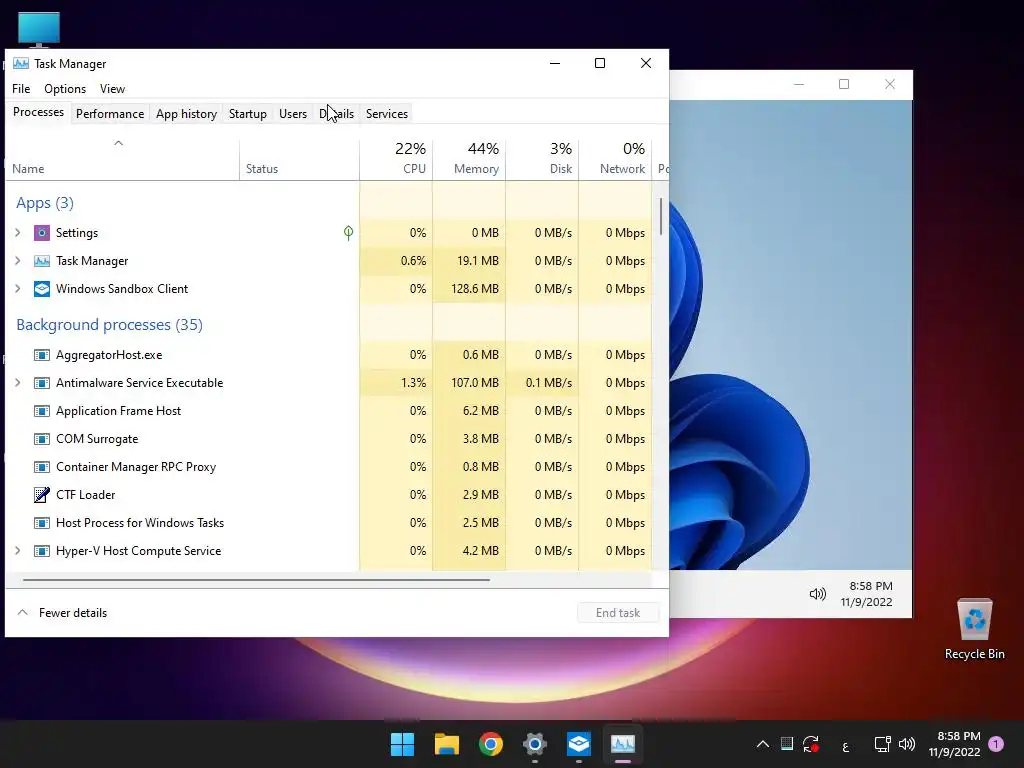1024x768 pixels.
Task: Click the Hyper-V Host Compute Service icon
Action: click(x=42, y=551)
